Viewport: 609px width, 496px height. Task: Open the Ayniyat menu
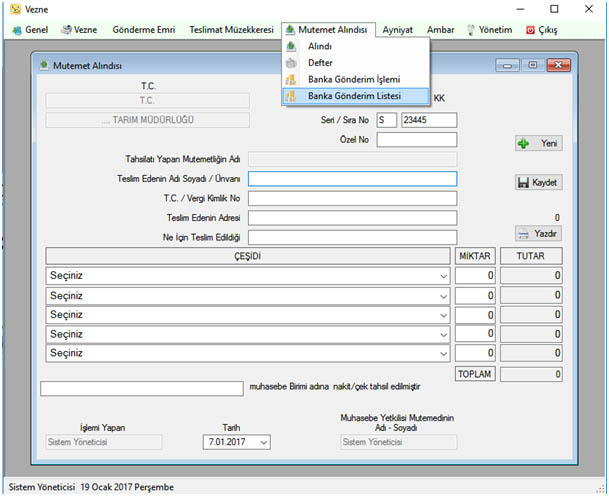coord(398,30)
